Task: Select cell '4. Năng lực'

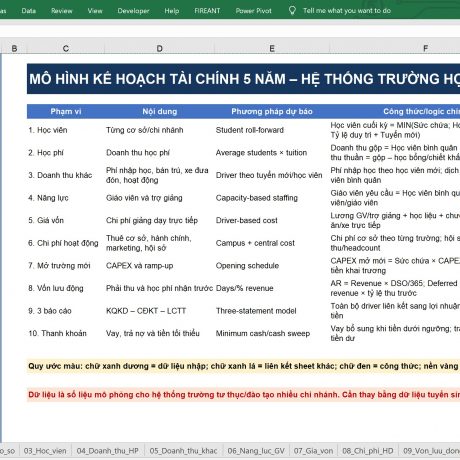Action: point(66,198)
